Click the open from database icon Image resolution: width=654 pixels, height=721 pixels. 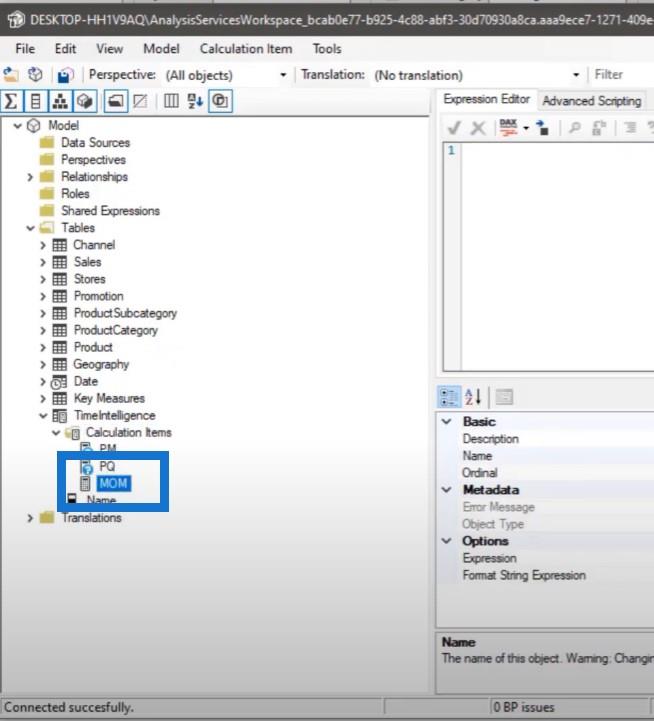(35, 74)
